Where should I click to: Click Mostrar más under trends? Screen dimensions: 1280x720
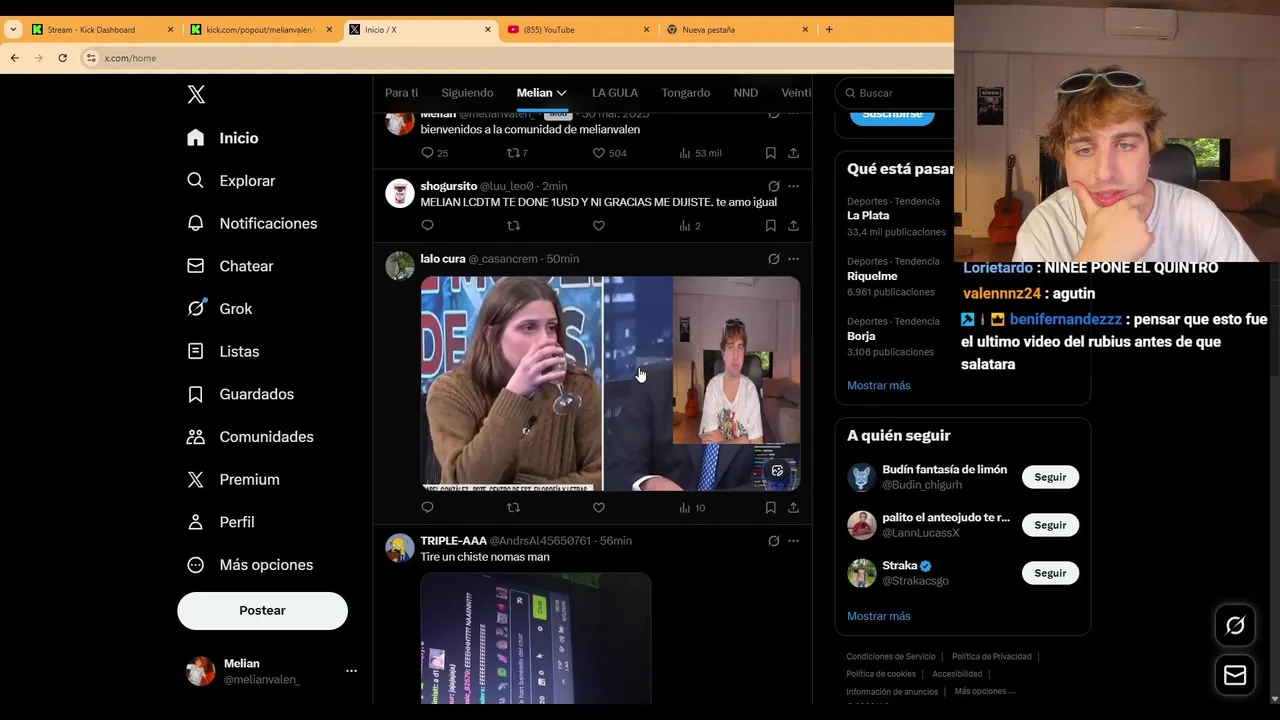tap(879, 385)
